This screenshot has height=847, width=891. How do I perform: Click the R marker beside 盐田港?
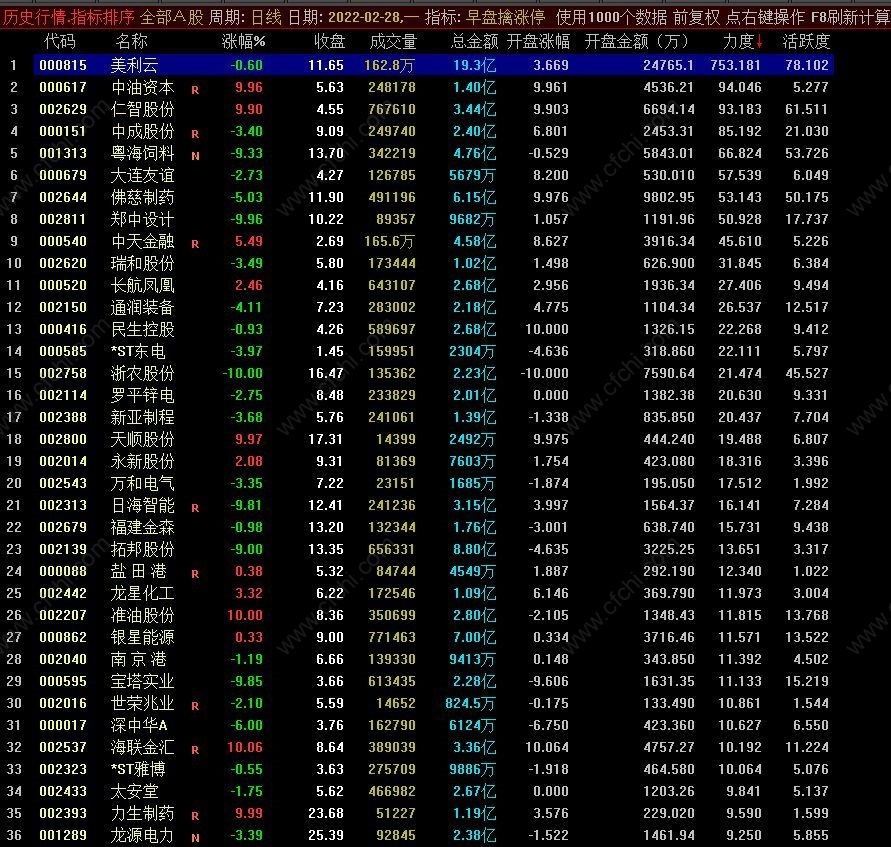click(195, 574)
